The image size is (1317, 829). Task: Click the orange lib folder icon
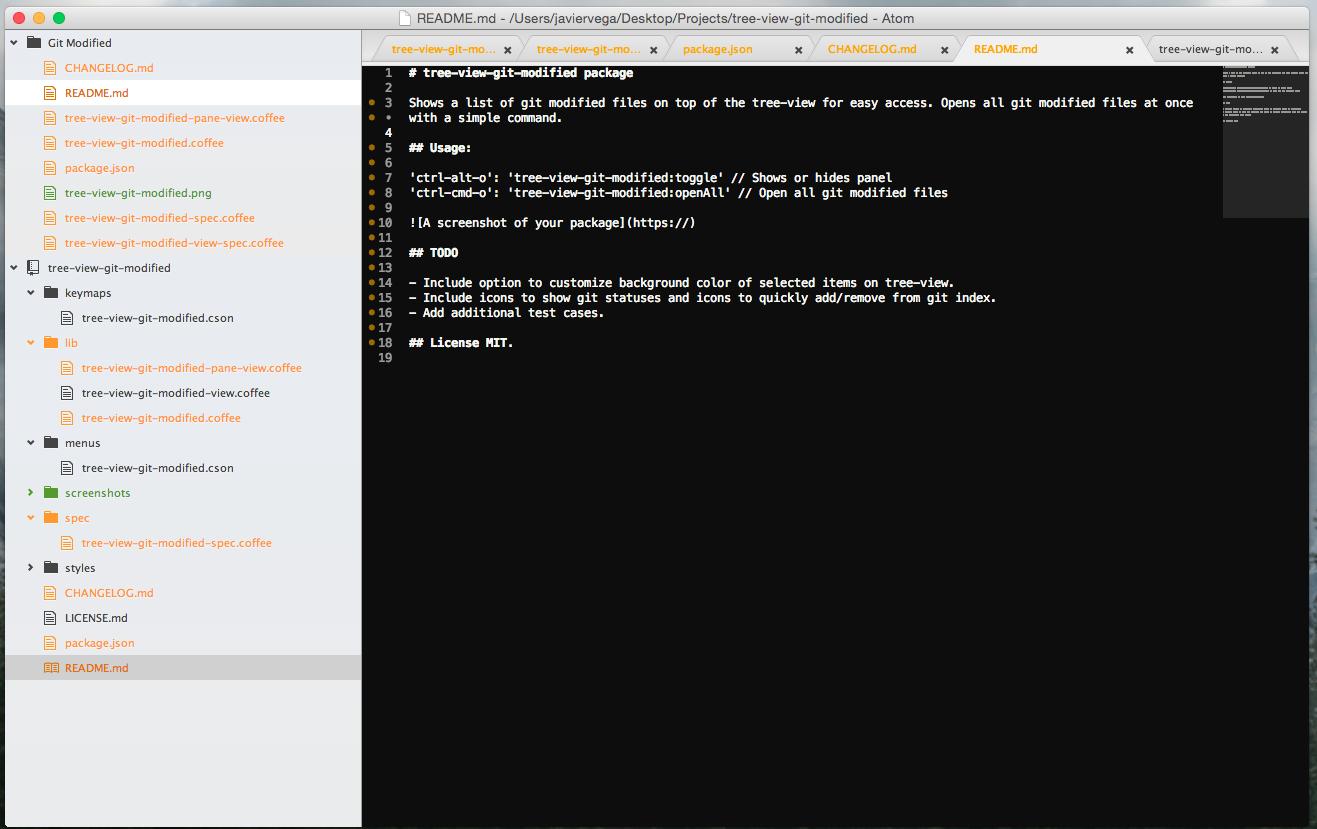tap(50, 343)
